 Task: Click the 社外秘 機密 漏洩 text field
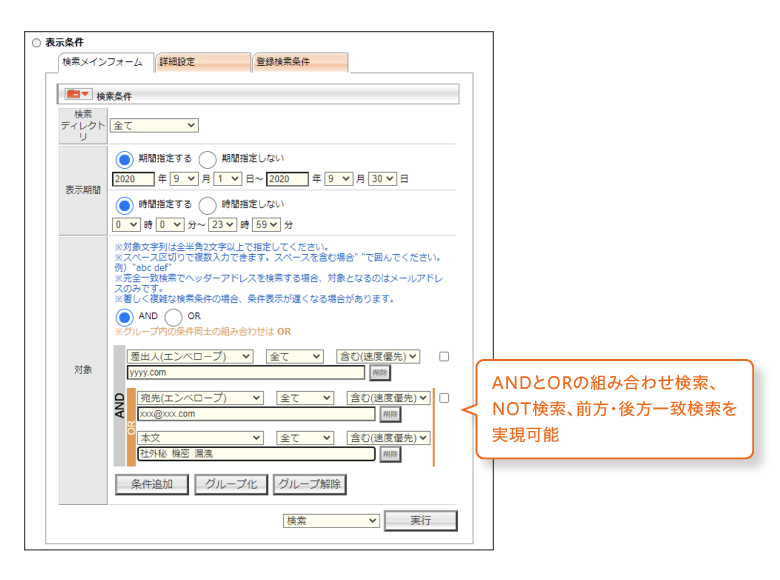click(256, 454)
